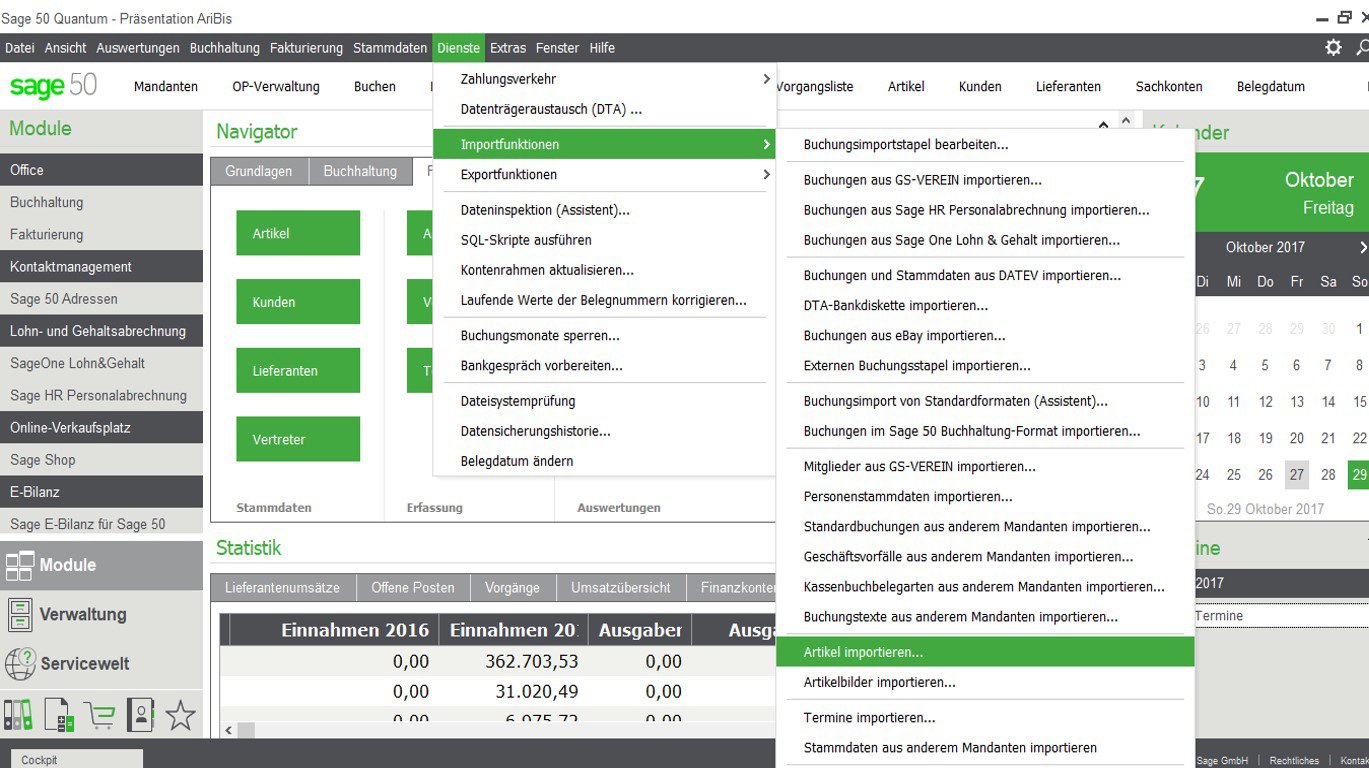1369x768 pixels.
Task: Open the Lieferantenumsätze statistics tab
Action: [x=283, y=588]
